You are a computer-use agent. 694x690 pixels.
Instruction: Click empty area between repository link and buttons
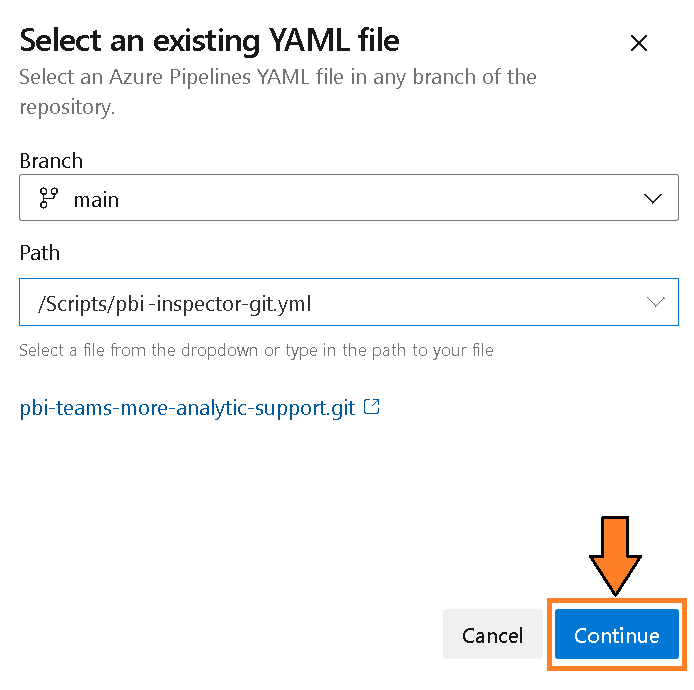[x=300, y=510]
